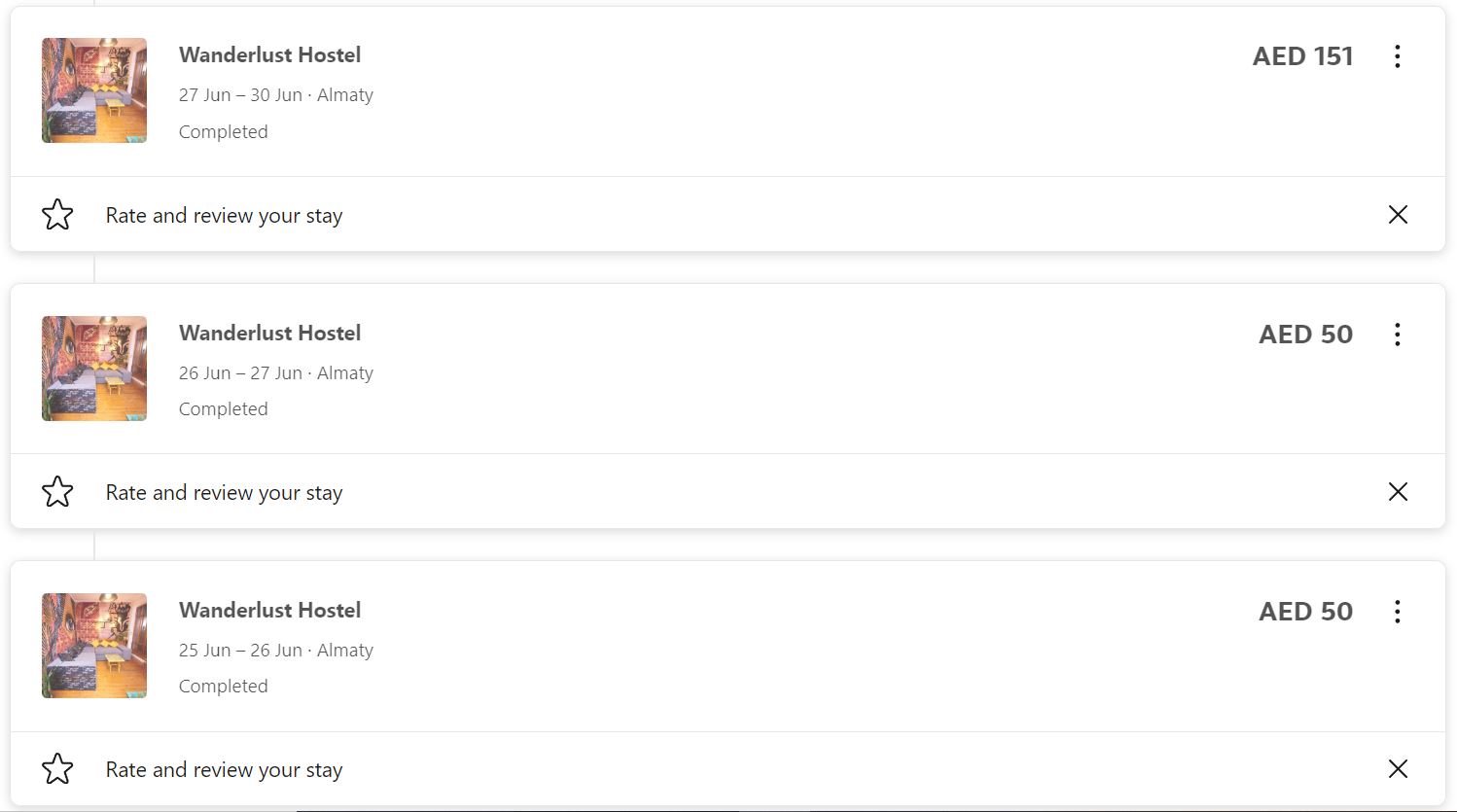
Task: Open options menu for AED 151 booking
Action: (1397, 56)
